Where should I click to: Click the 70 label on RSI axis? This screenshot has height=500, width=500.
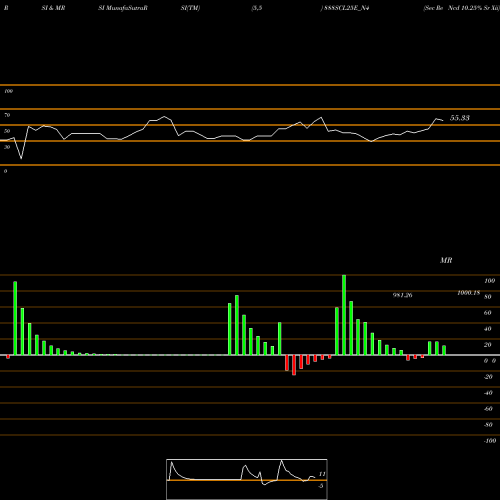[7, 115]
